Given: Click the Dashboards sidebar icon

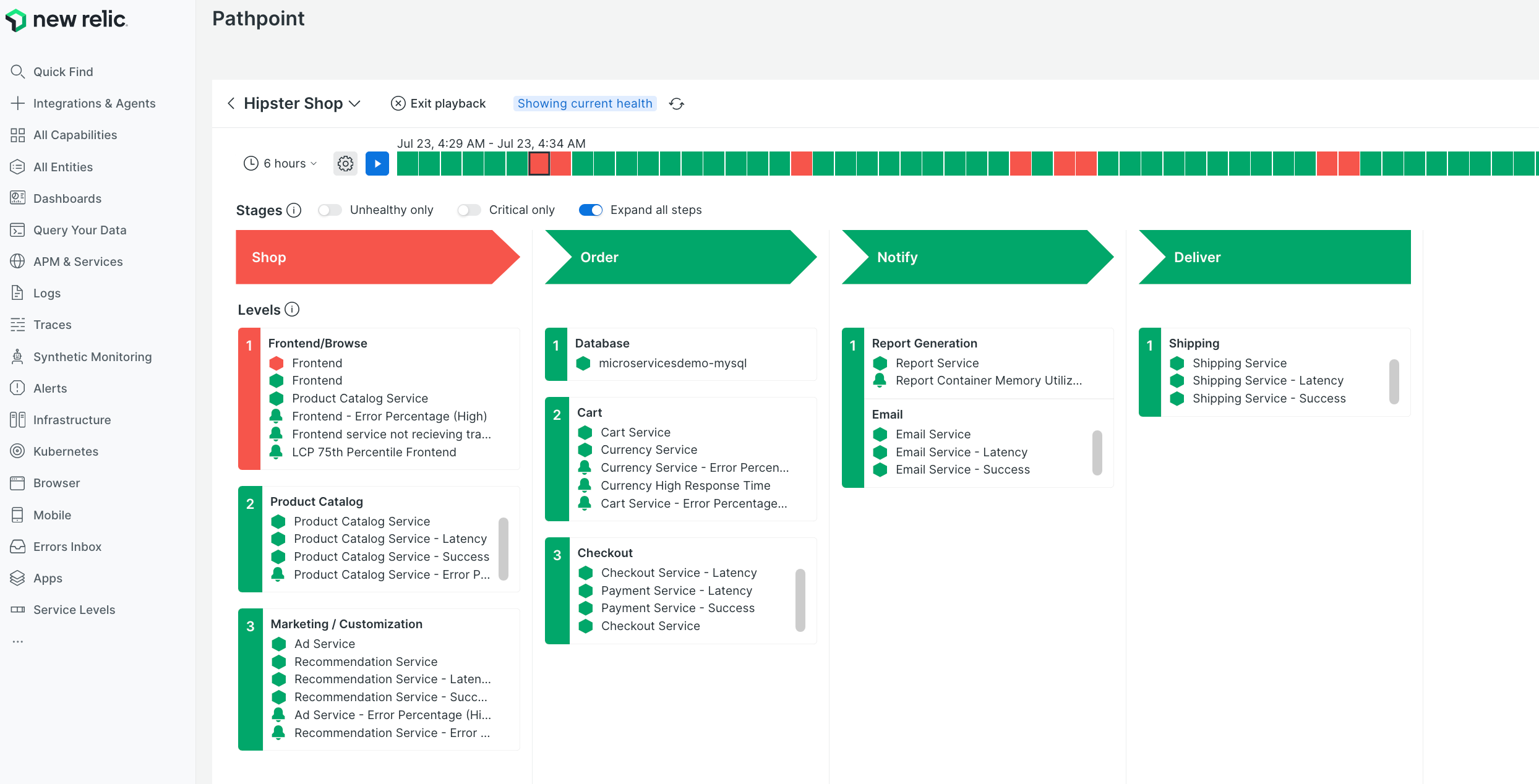Looking at the screenshot, I should (17, 198).
